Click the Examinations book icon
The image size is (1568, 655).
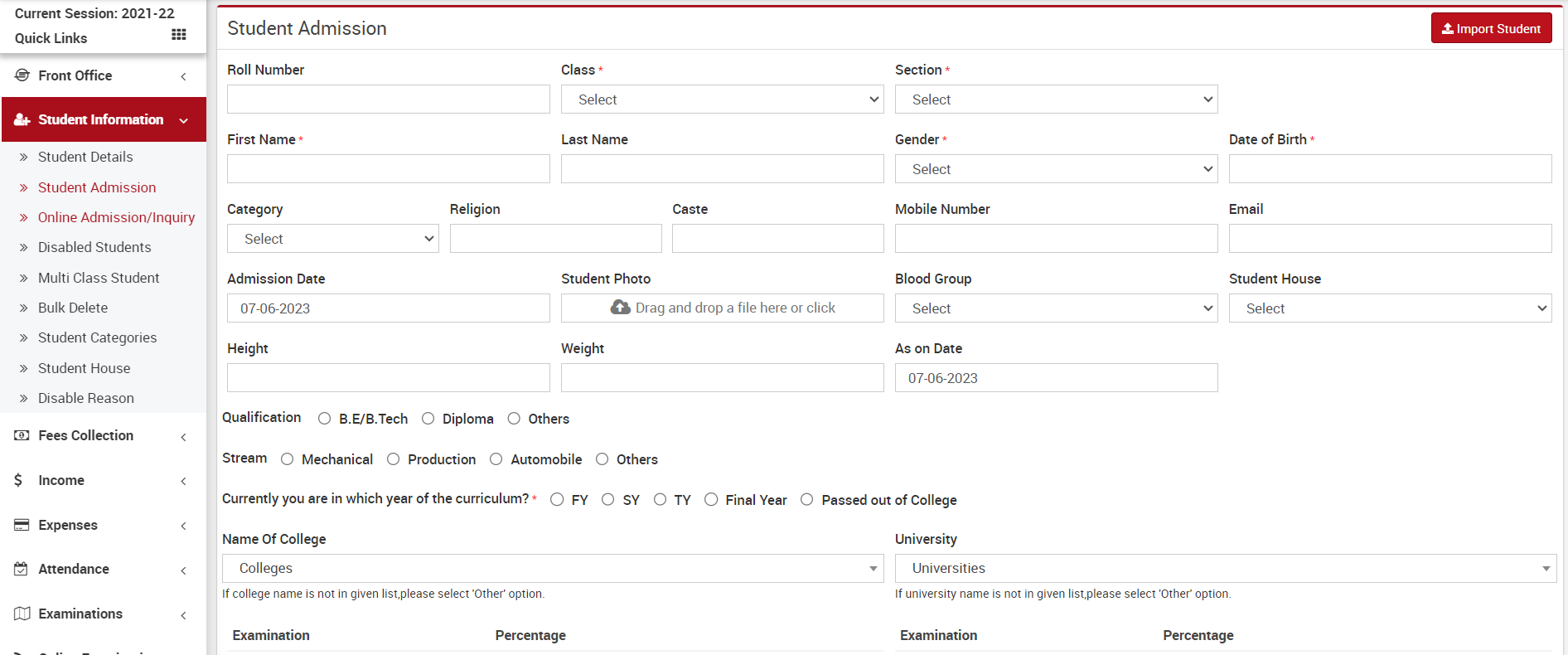pyautogui.click(x=22, y=614)
